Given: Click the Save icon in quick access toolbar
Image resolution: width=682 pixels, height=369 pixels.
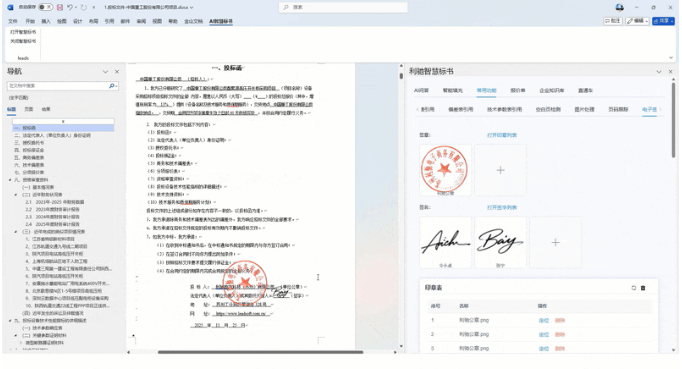Looking at the screenshot, I should pos(60,7).
